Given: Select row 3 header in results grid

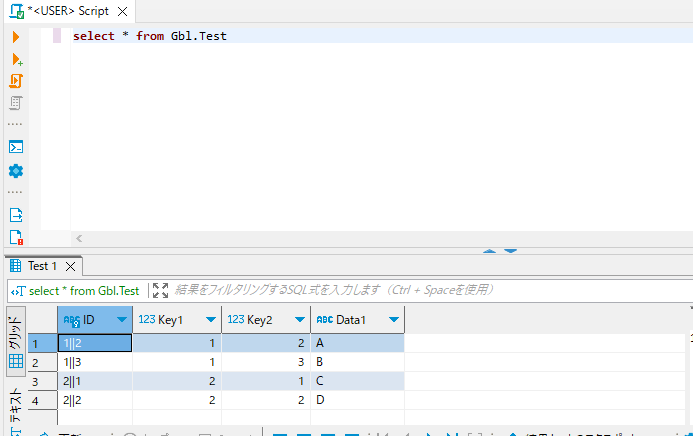Looking at the screenshot, I should [36, 382].
